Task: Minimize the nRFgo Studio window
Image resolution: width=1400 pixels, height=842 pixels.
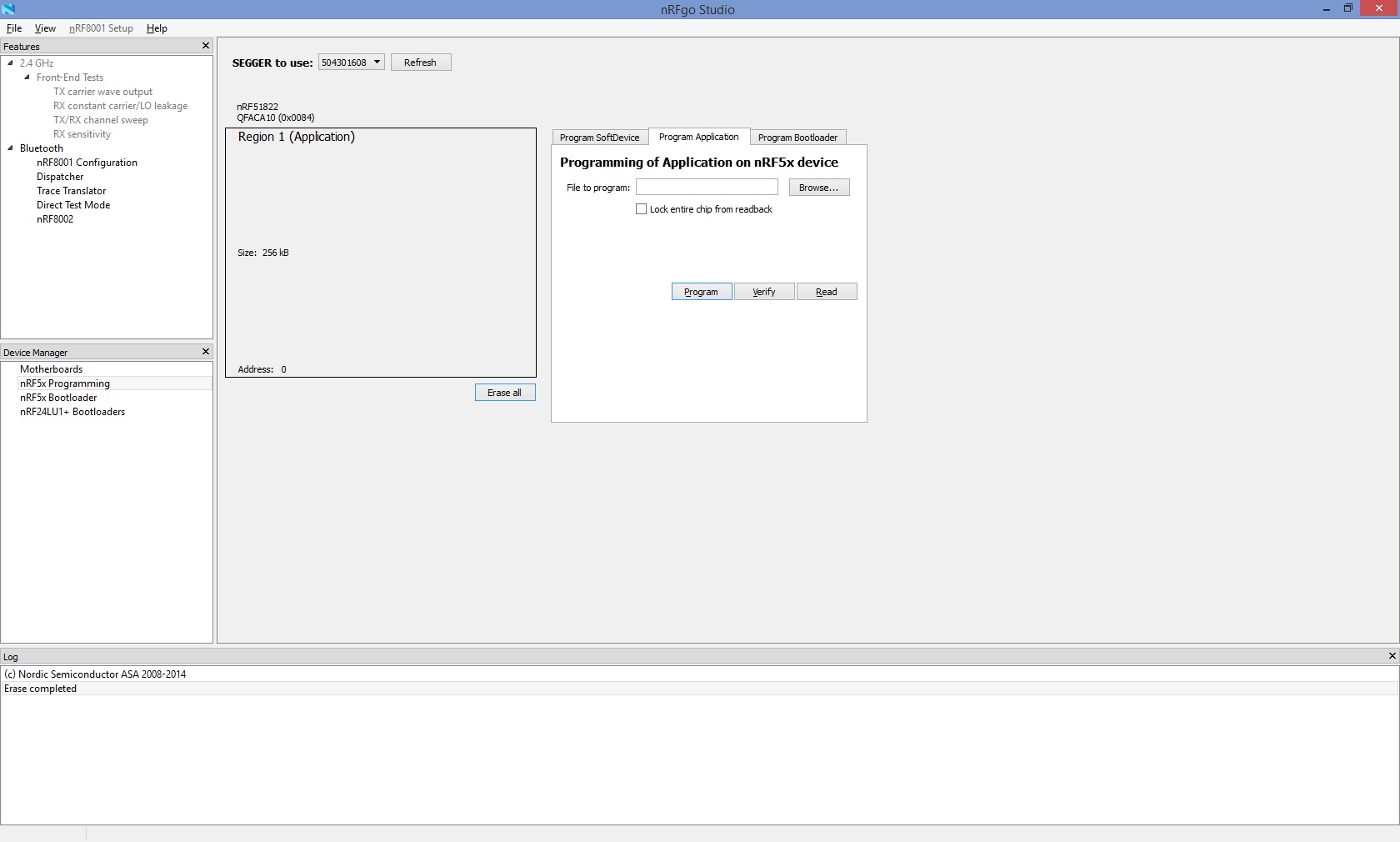Action: (1326, 9)
